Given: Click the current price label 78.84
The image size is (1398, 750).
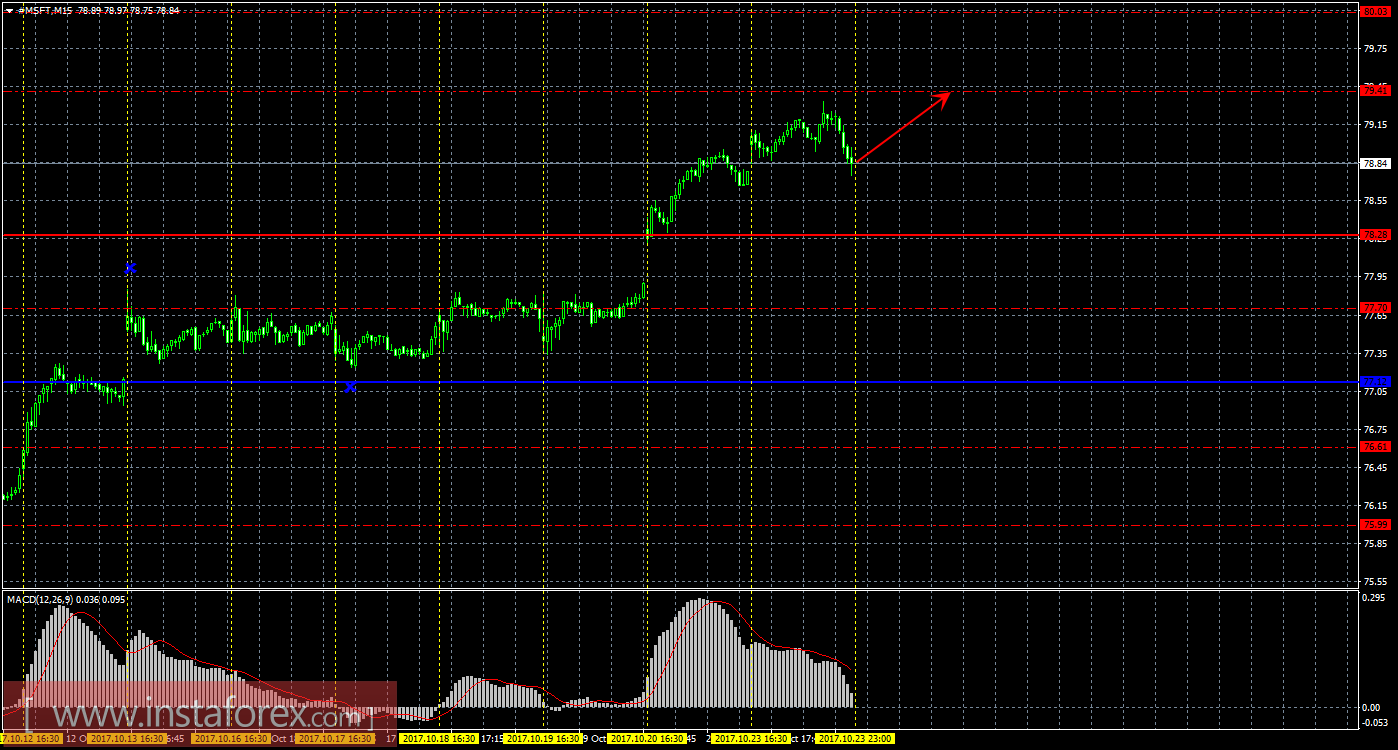Looking at the screenshot, I should [1376, 163].
